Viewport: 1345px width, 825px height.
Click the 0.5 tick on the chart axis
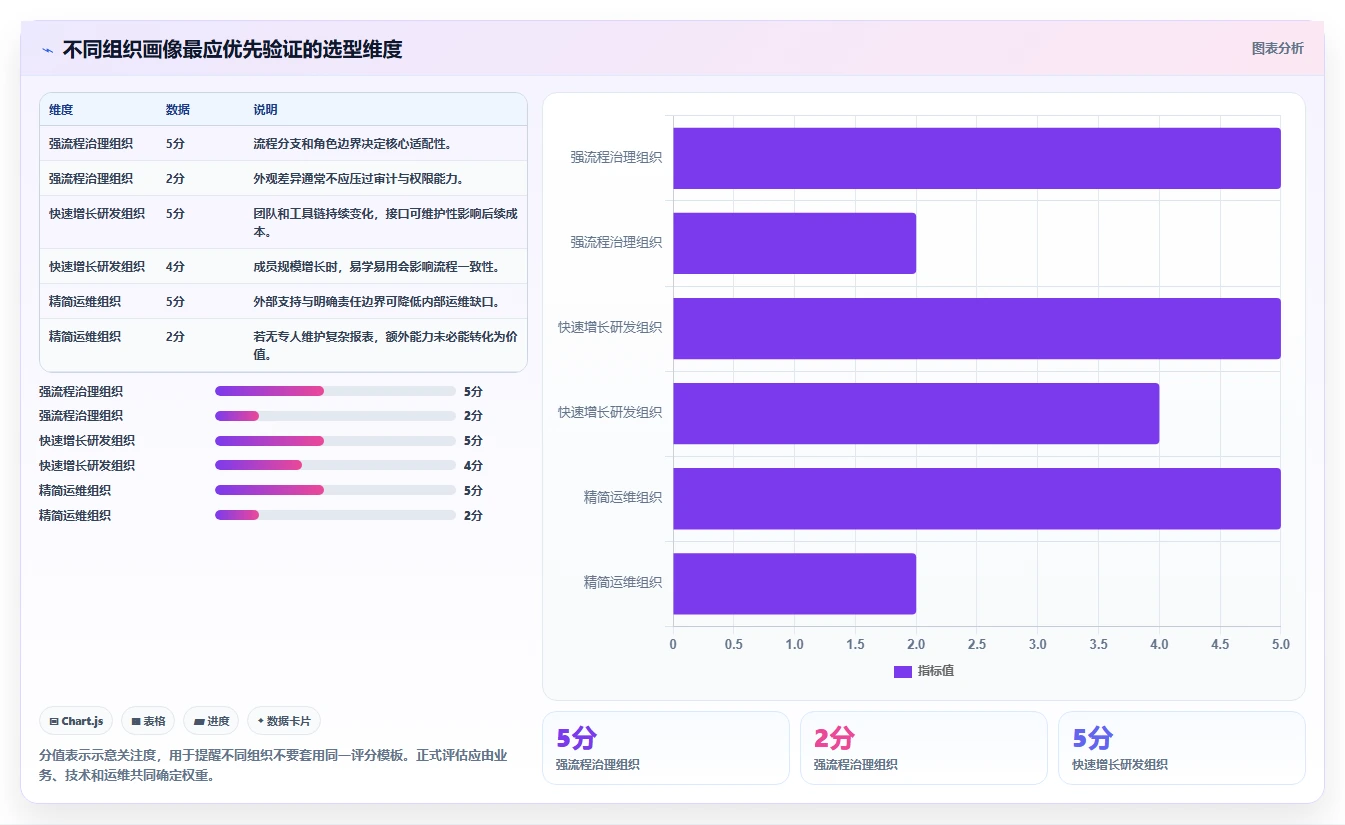734,645
